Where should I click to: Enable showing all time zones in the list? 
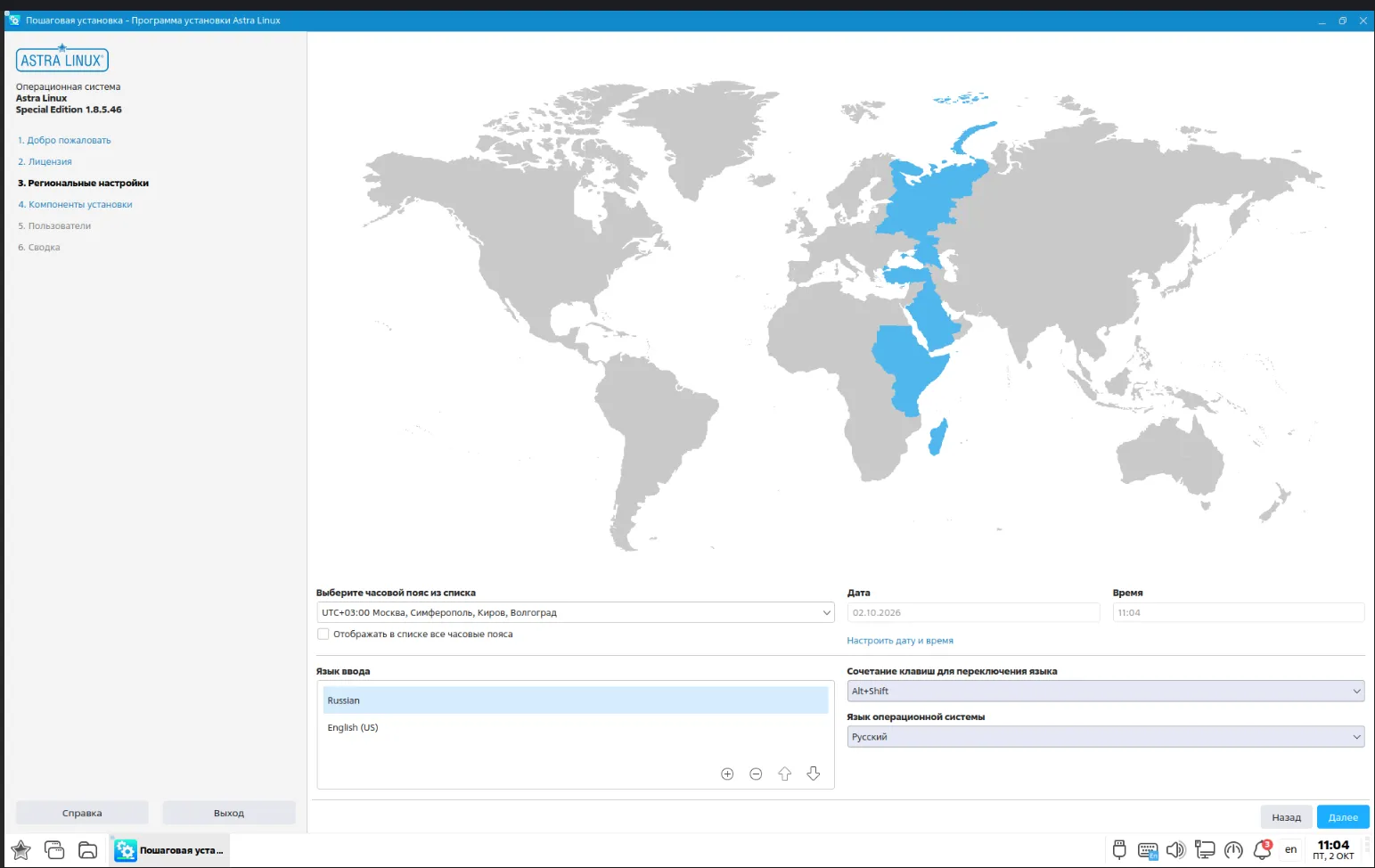click(x=323, y=635)
